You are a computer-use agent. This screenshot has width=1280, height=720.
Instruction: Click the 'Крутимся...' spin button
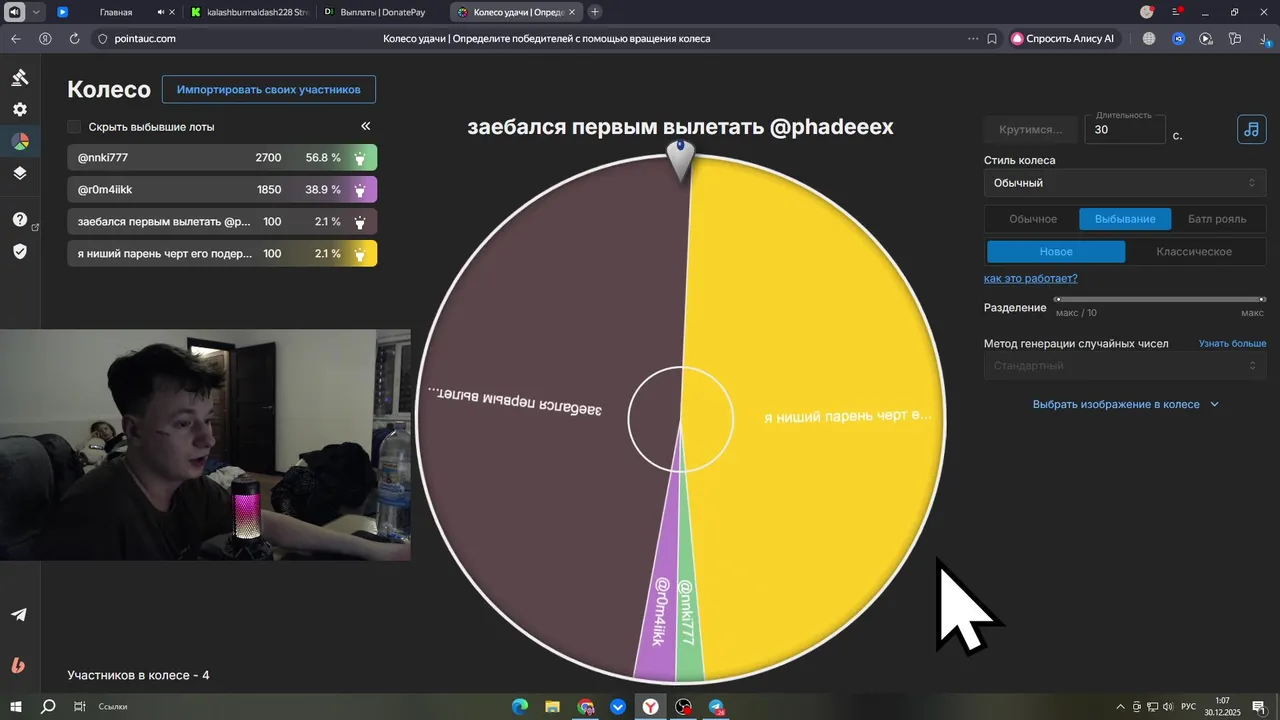point(1031,129)
